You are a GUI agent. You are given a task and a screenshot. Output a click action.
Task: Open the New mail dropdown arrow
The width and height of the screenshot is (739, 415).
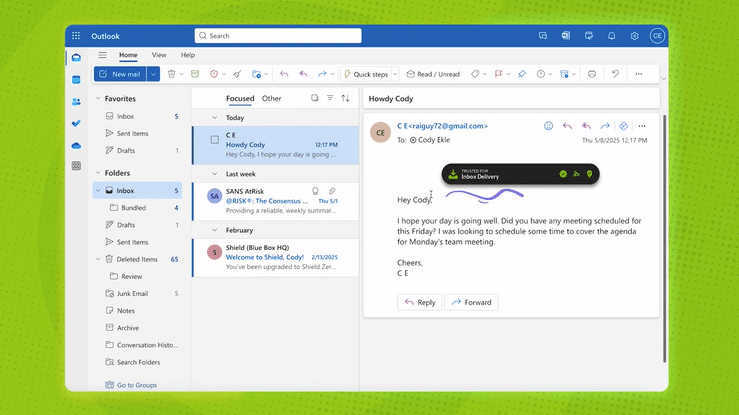click(x=153, y=74)
